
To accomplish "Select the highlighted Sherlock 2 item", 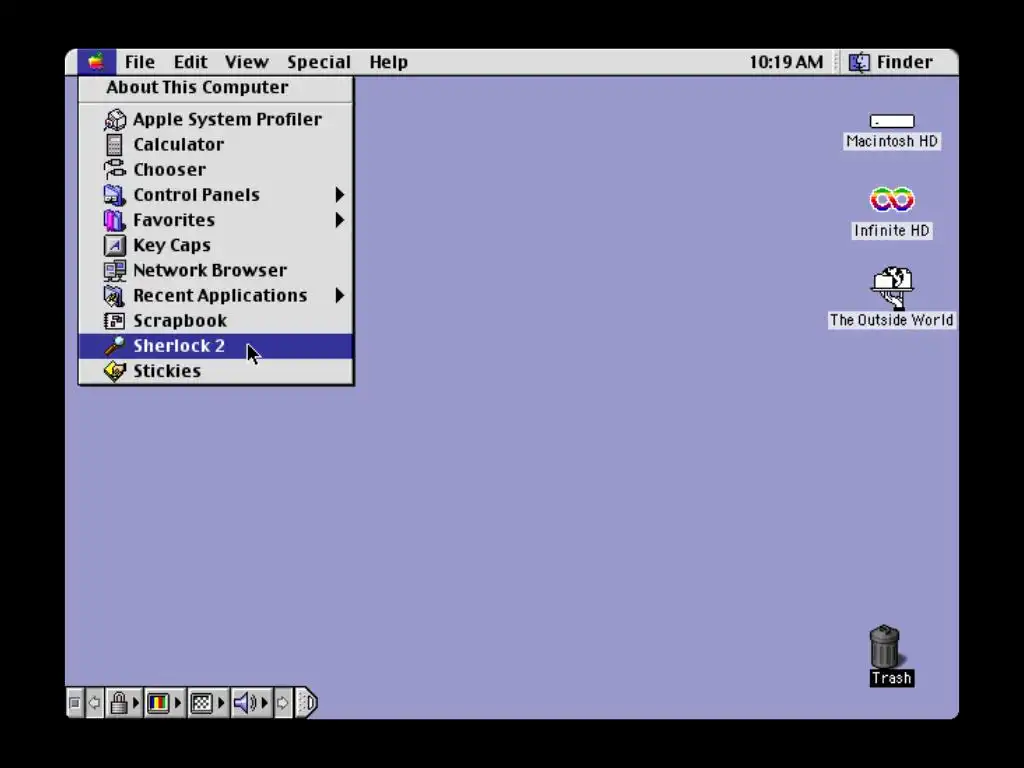I will (x=216, y=346).
